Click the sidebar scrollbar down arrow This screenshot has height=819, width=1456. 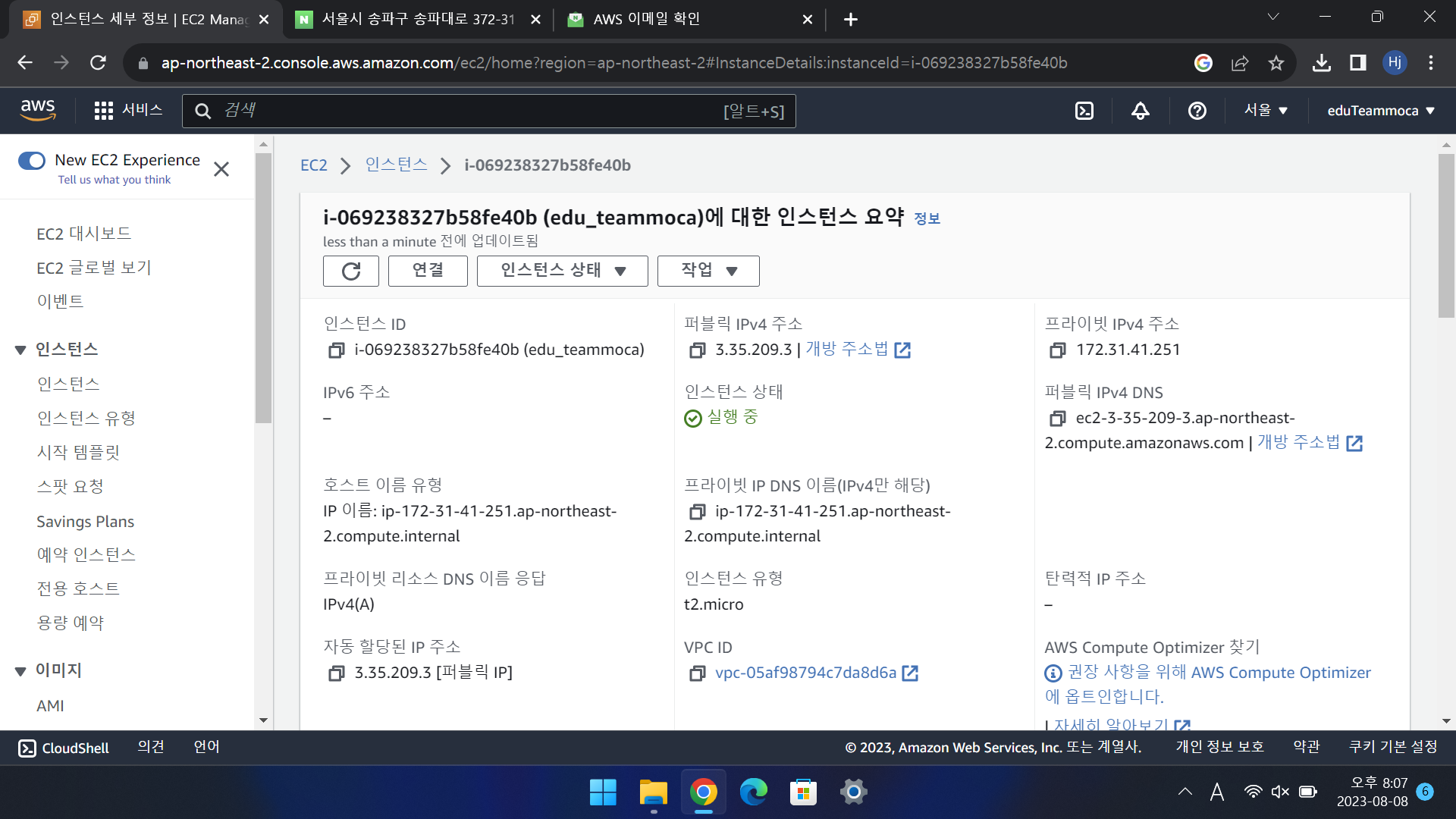(263, 720)
